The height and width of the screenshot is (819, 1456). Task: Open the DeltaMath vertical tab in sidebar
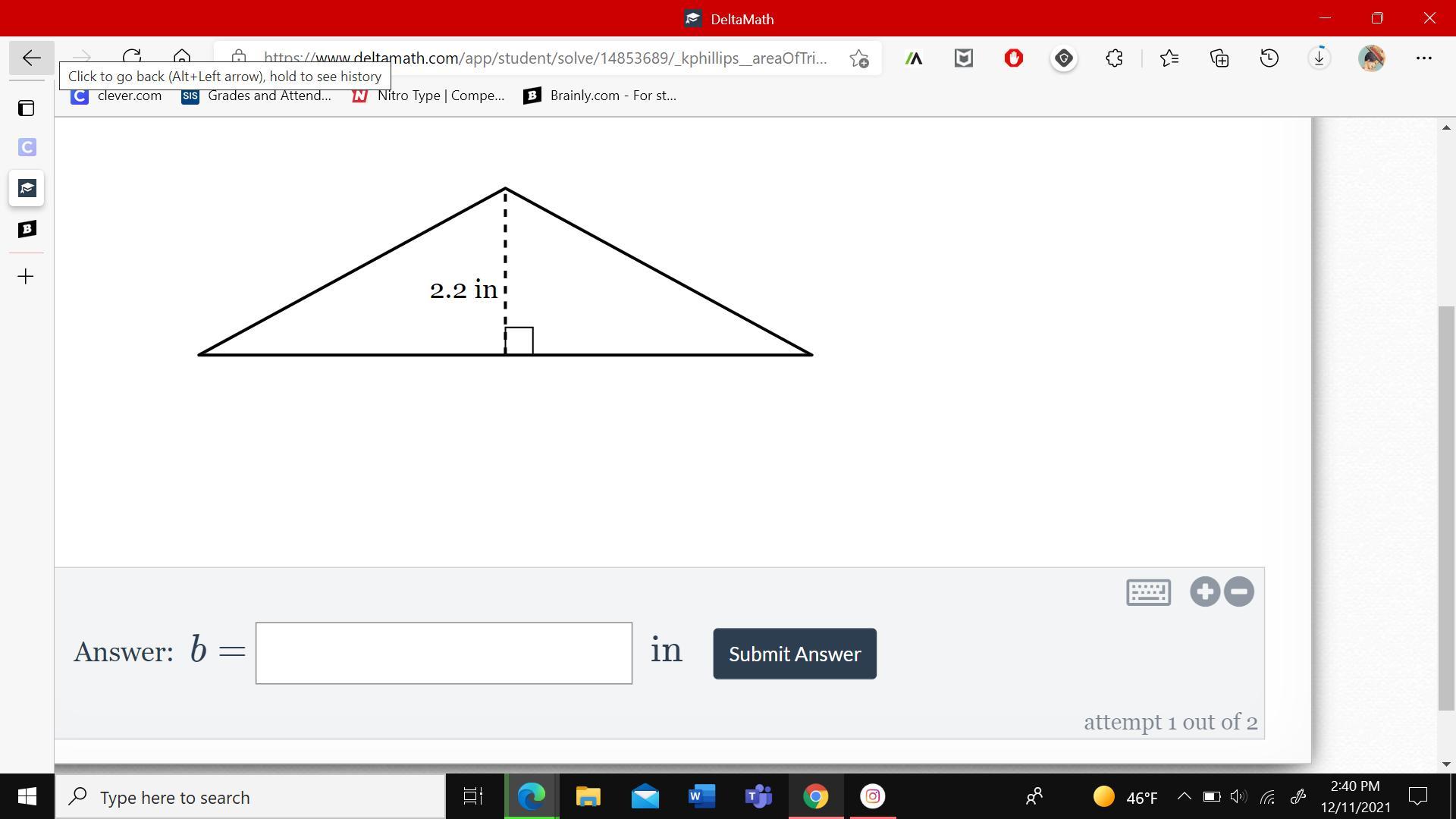click(27, 188)
